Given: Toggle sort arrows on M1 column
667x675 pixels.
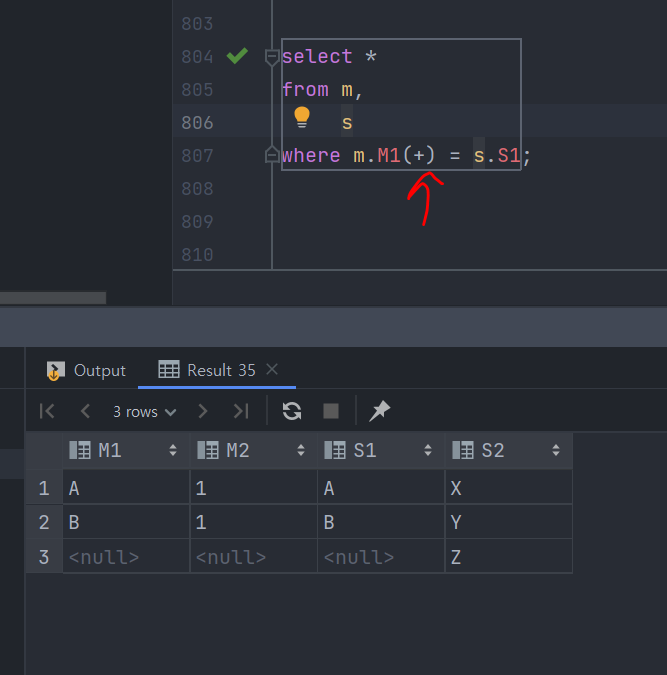Looking at the screenshot, I should pos(173,450).
